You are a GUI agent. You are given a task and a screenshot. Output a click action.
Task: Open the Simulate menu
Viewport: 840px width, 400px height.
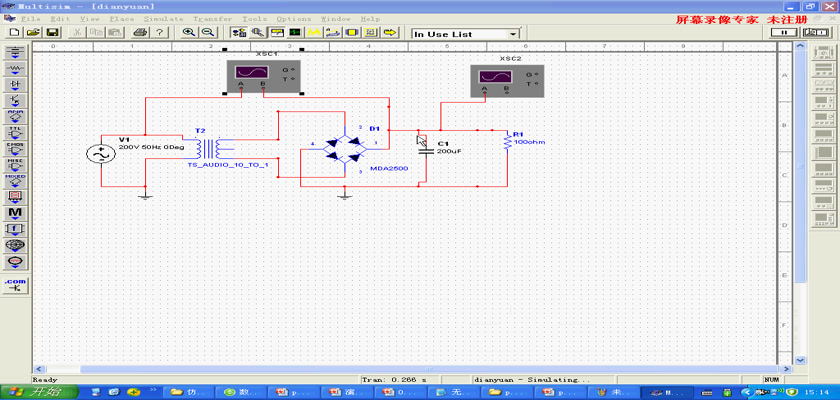click(x=163, y=19)
